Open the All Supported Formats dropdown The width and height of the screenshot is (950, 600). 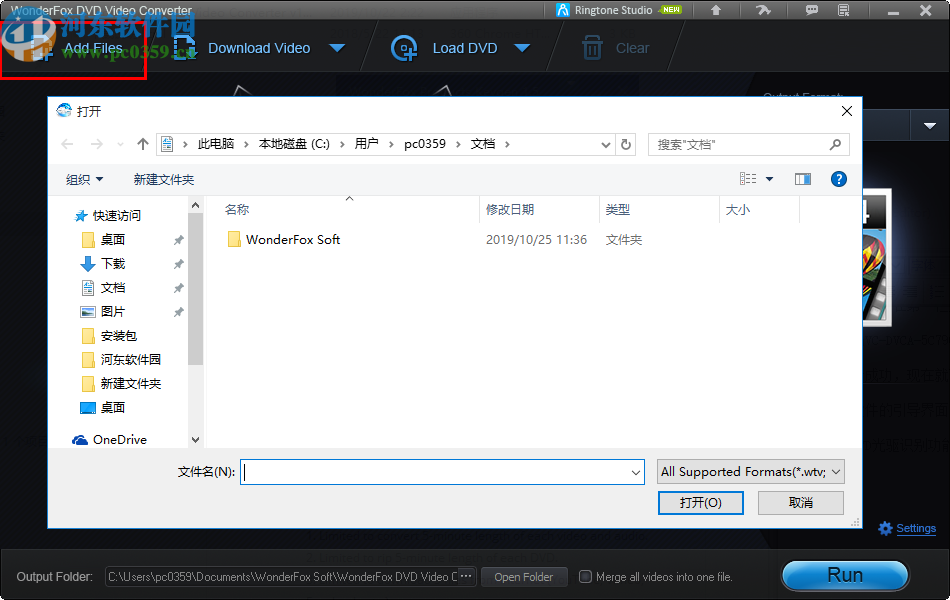pos(750,471)
